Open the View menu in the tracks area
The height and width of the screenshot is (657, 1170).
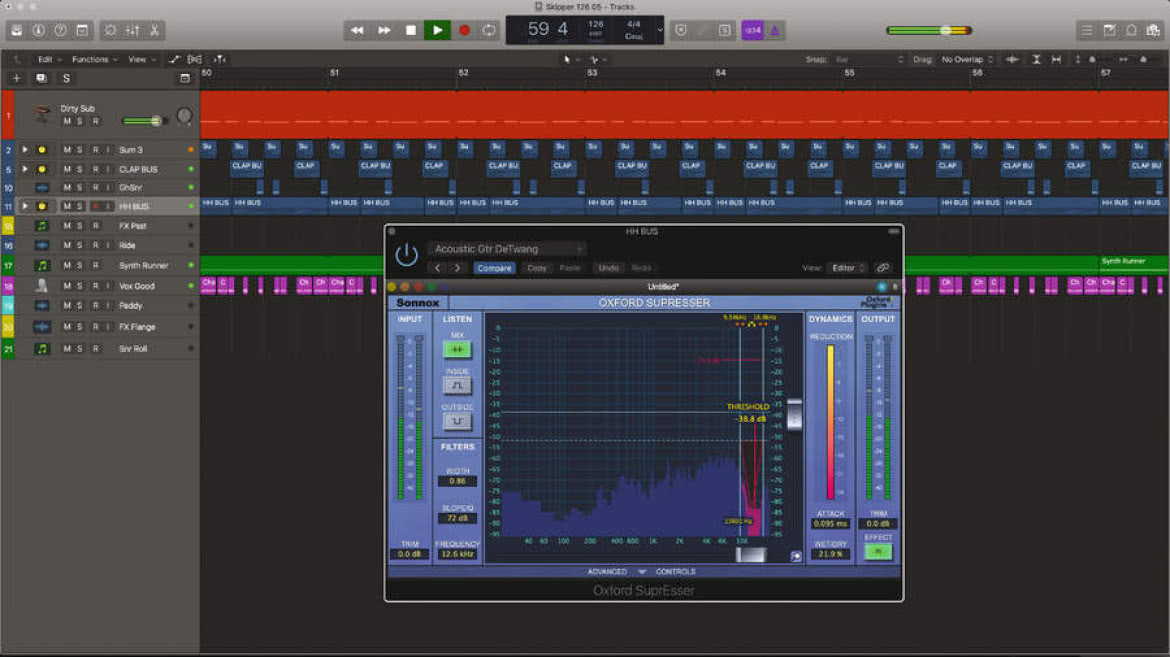point(142,60)
